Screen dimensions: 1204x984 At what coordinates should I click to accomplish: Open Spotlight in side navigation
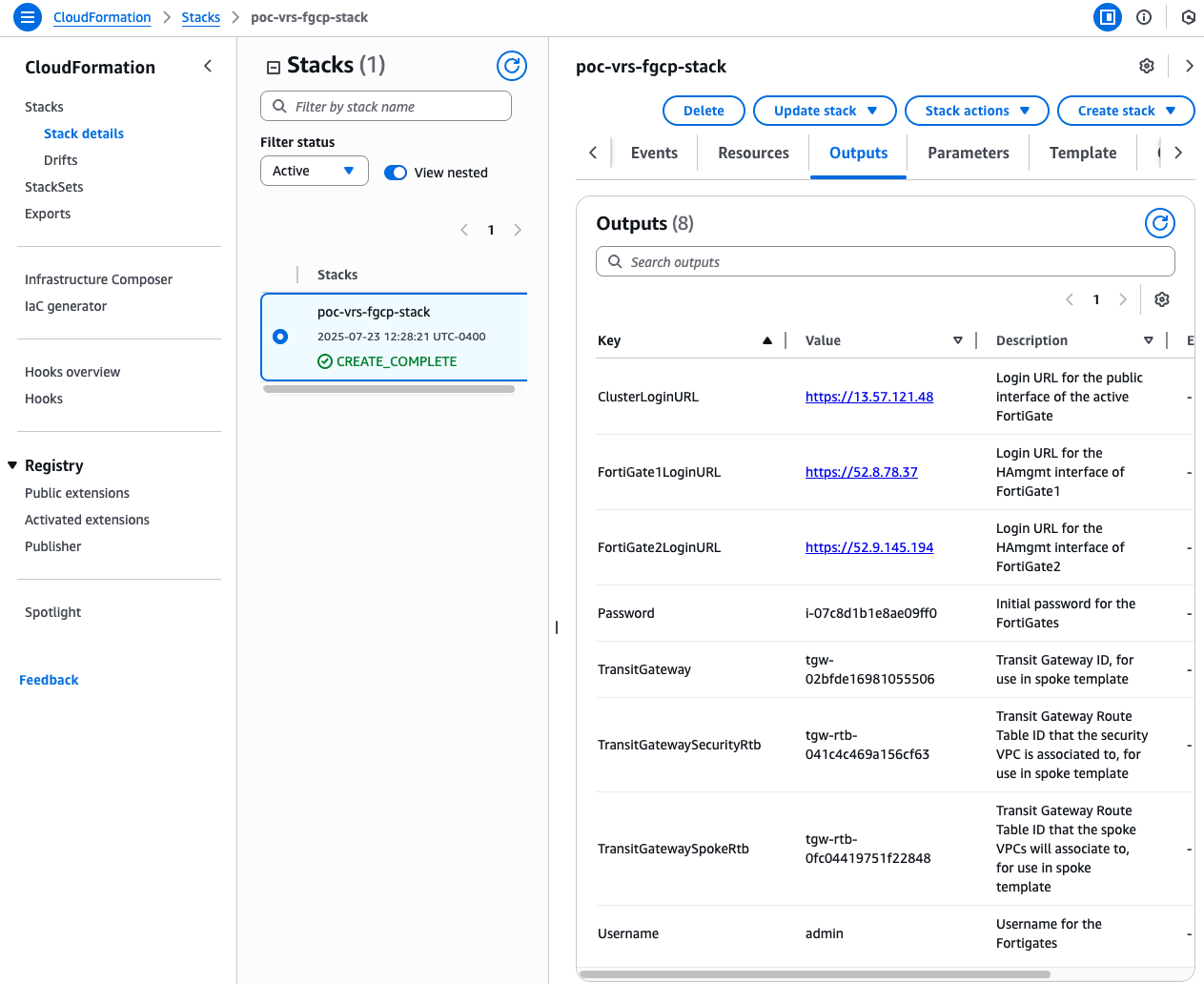(53, 612)
